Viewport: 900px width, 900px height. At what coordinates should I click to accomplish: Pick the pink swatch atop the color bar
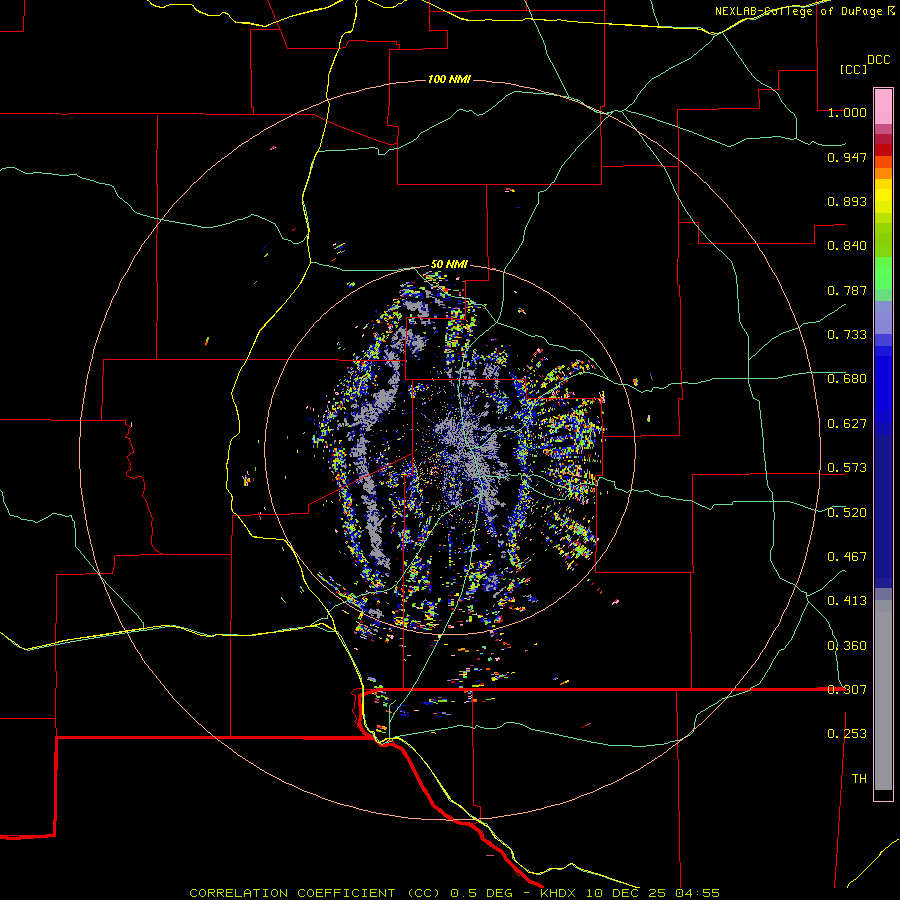pyautogui.click(x=883, y=106)
